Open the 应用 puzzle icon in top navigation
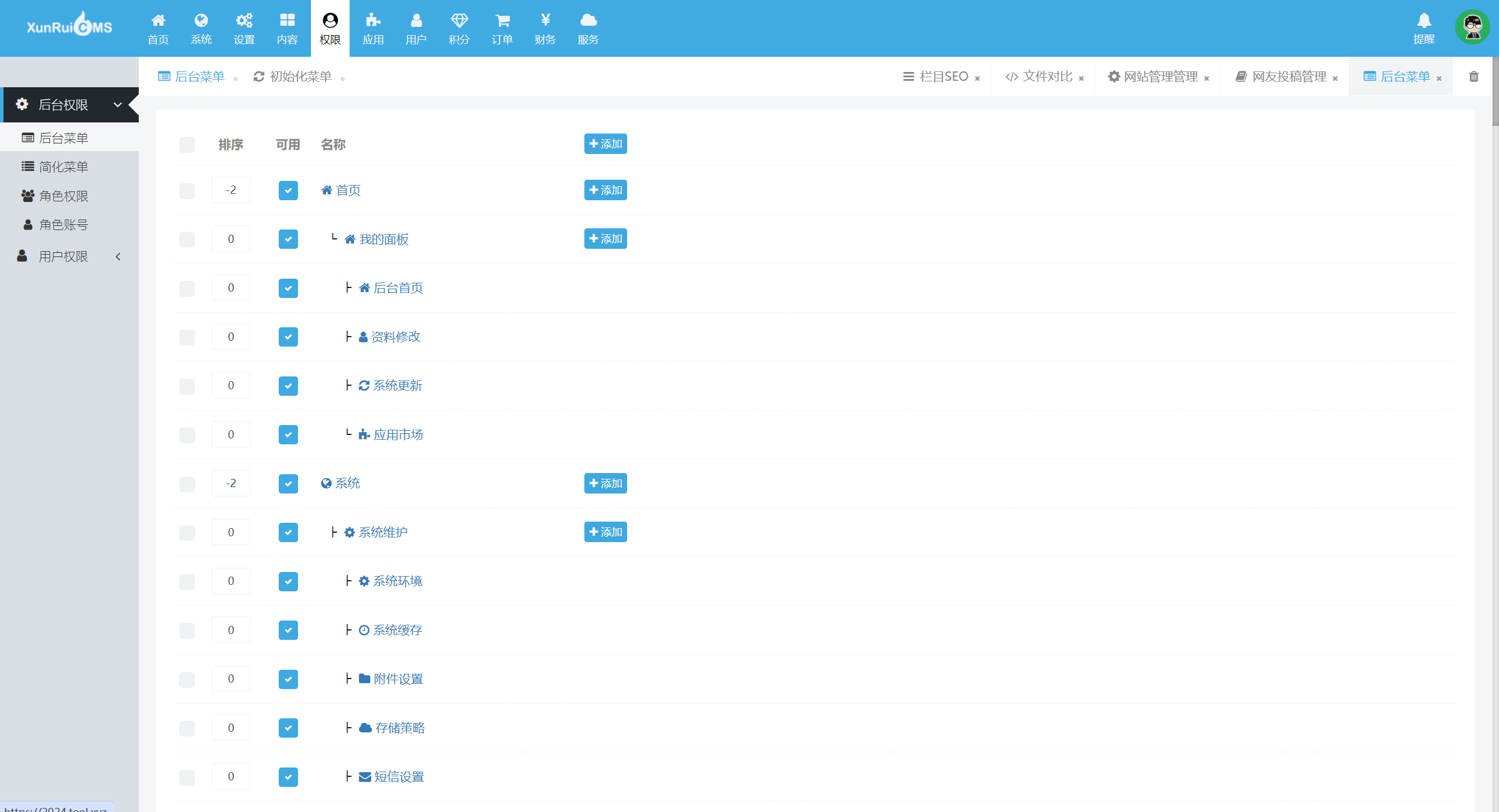 point(373,20)
